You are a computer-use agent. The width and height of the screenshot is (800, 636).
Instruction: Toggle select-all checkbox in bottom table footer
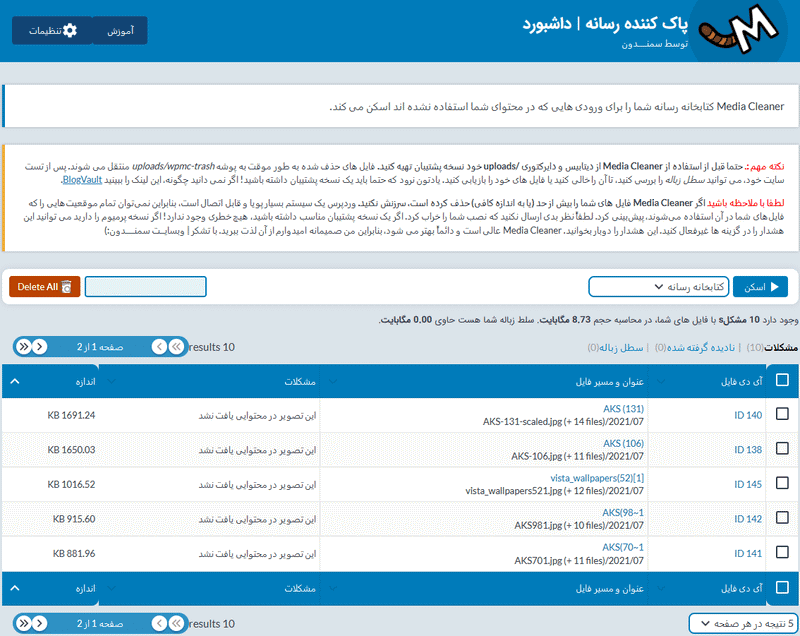pos(782,587)
